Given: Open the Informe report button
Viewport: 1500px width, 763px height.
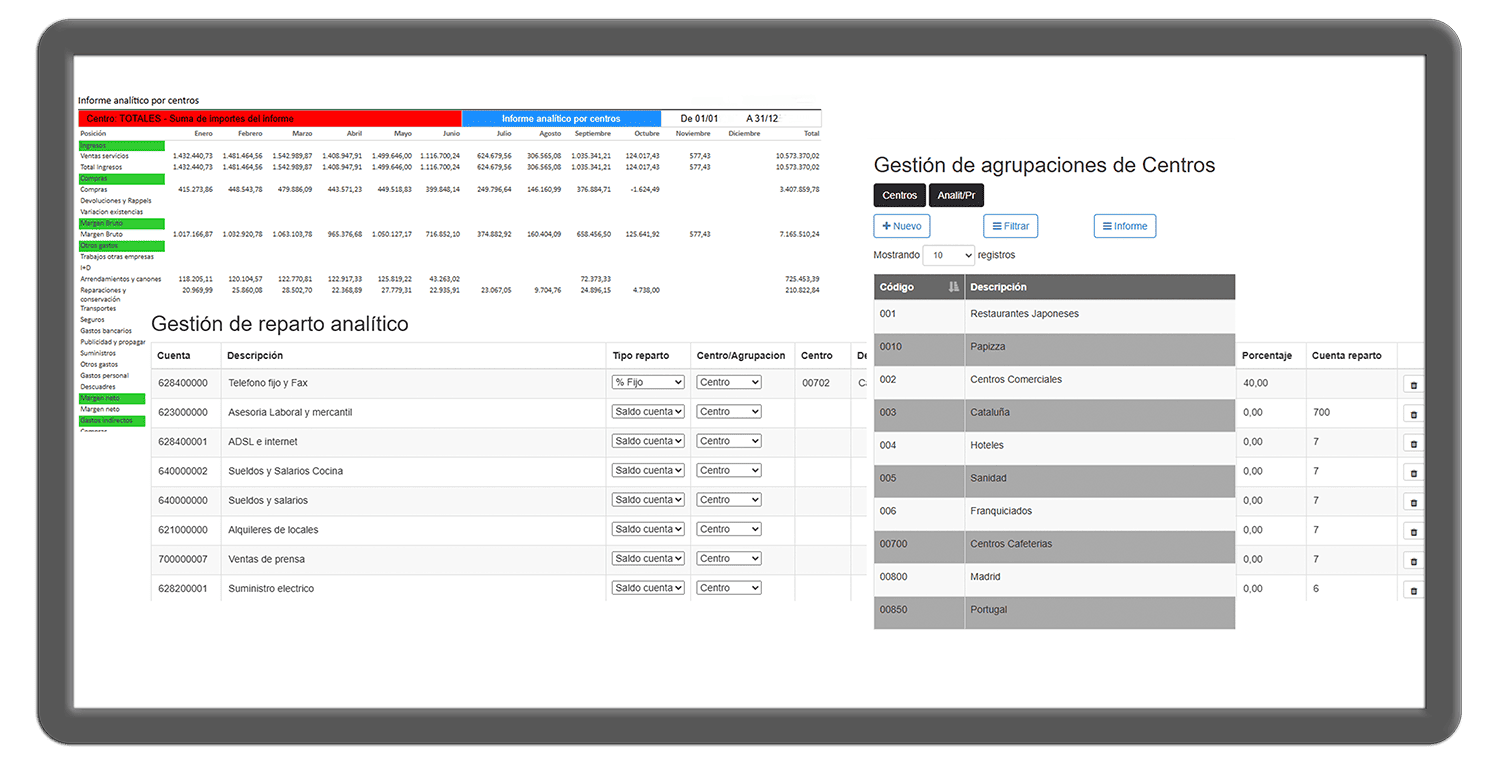Looking at the screenshot, I should pyautogui.click(x=1124, y=226).
